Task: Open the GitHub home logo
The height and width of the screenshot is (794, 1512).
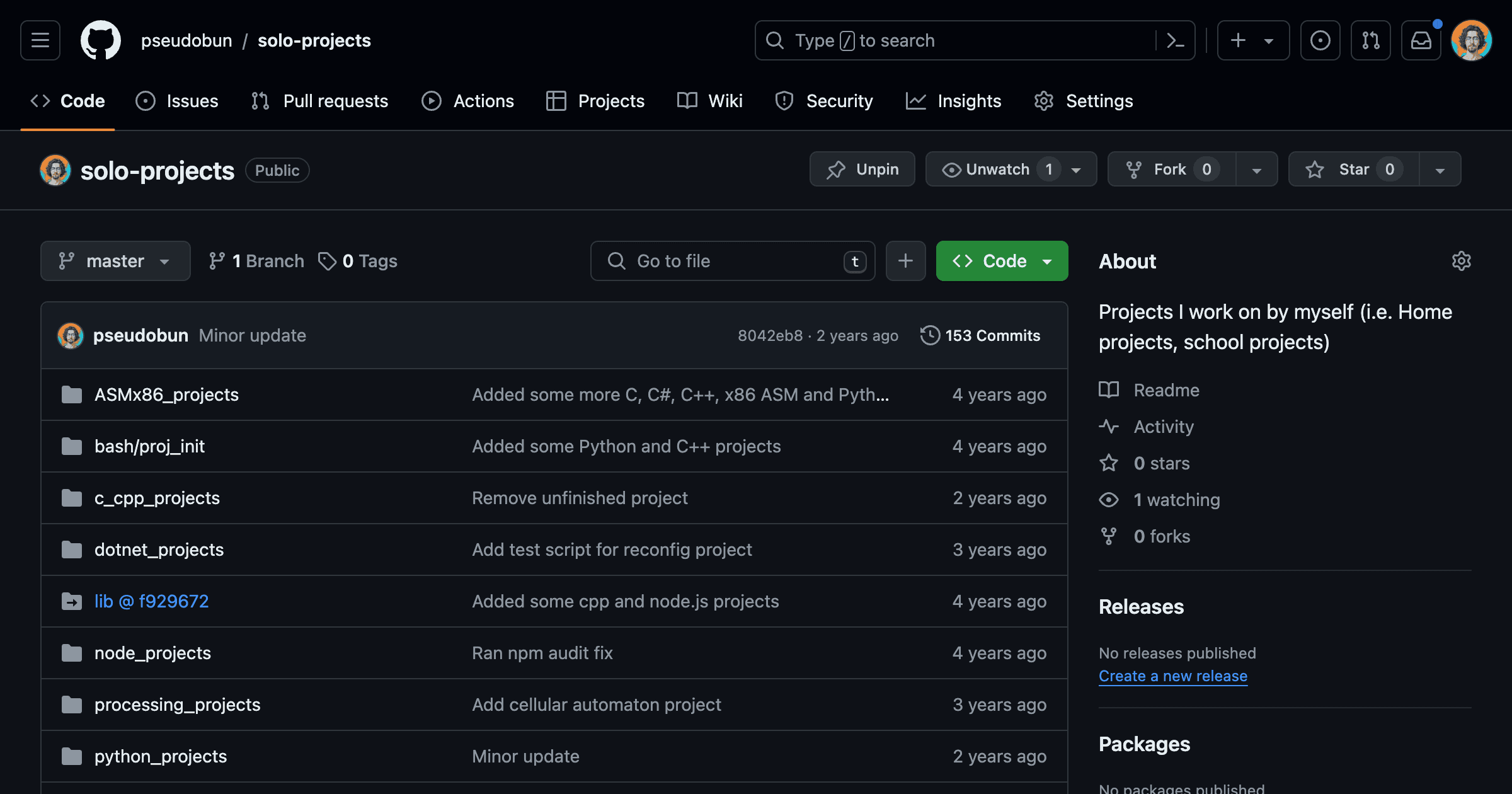Action: 101,40
